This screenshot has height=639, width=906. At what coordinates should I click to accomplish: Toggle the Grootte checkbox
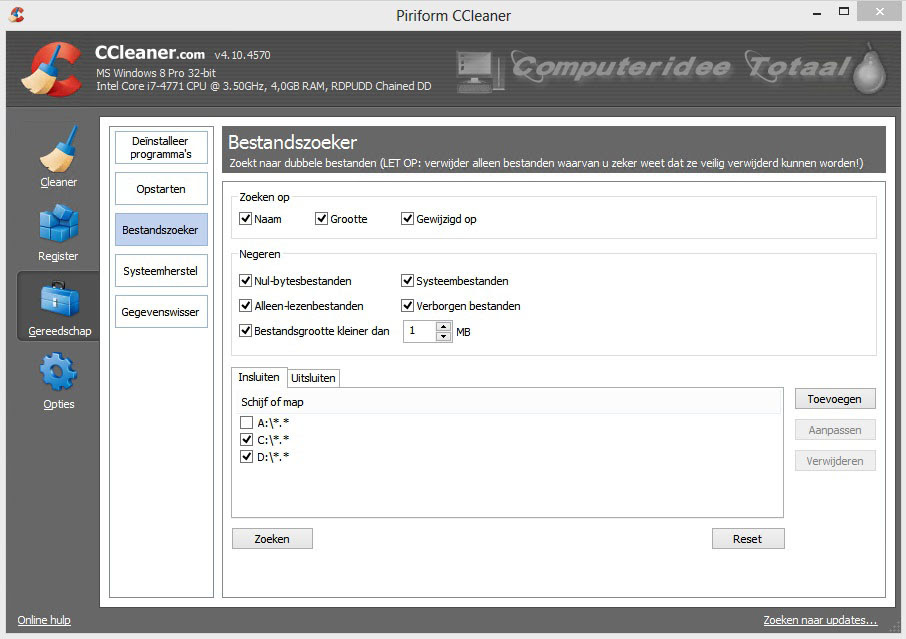click(321, 218)
